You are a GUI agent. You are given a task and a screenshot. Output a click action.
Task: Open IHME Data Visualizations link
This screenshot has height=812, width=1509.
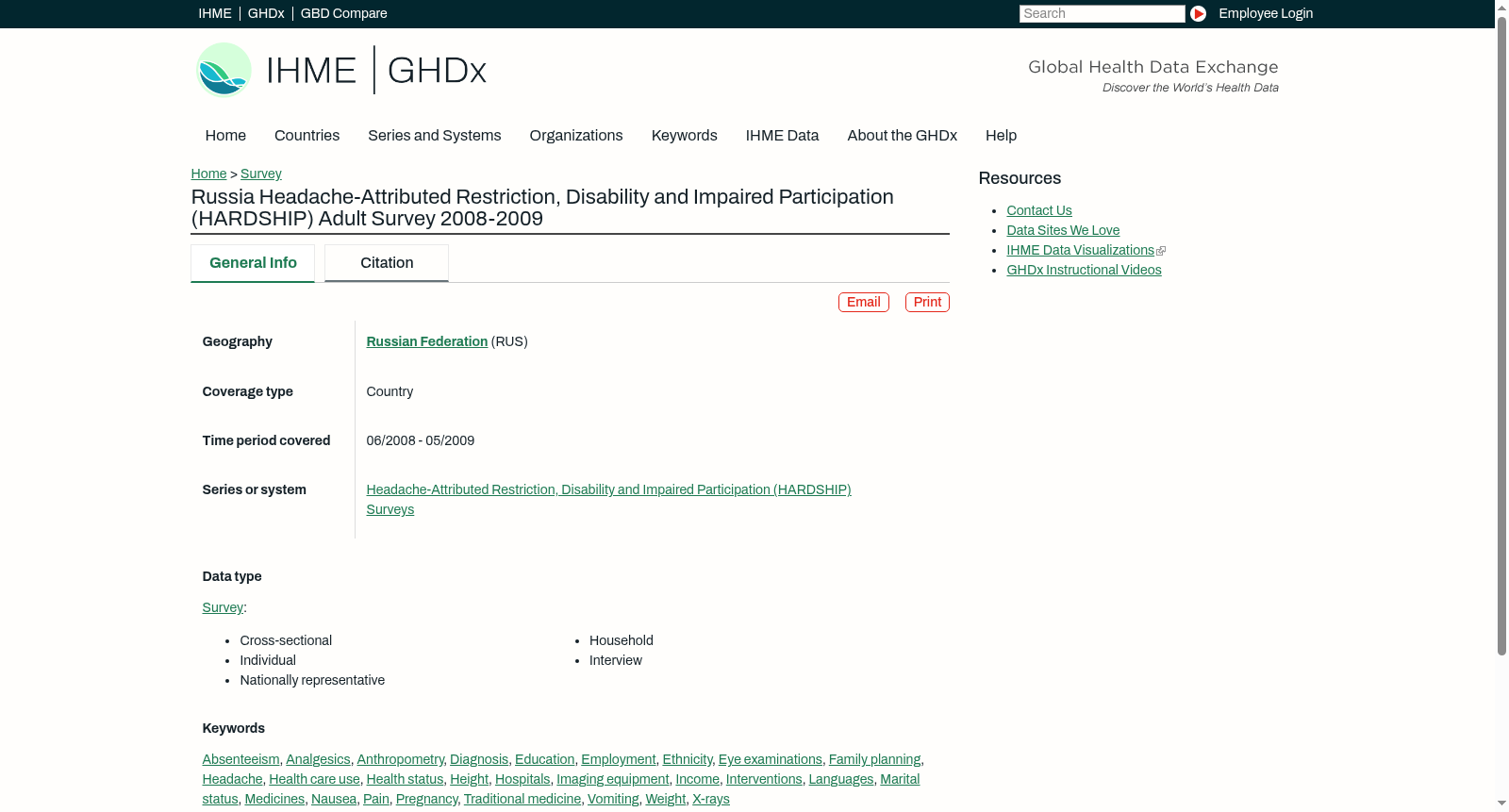(x=1080, y=251)
